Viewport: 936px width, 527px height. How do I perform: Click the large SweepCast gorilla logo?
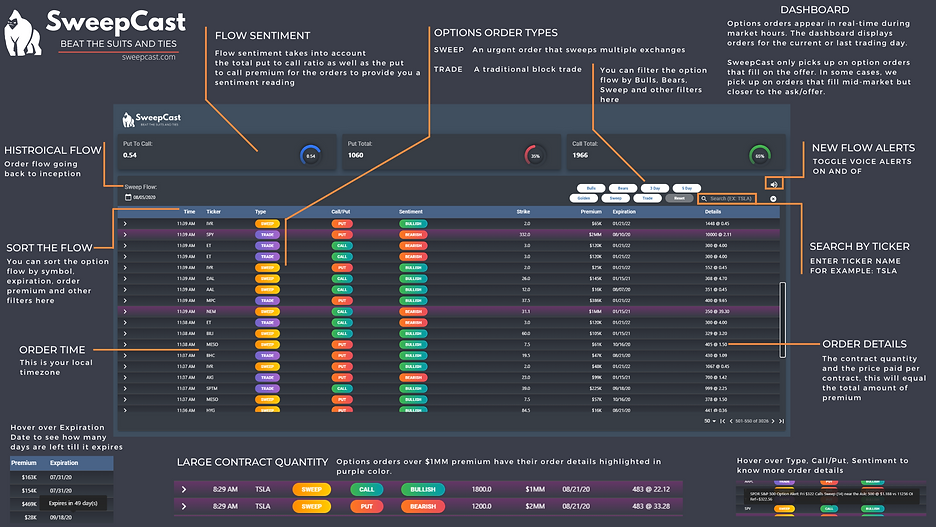(23, 33)
